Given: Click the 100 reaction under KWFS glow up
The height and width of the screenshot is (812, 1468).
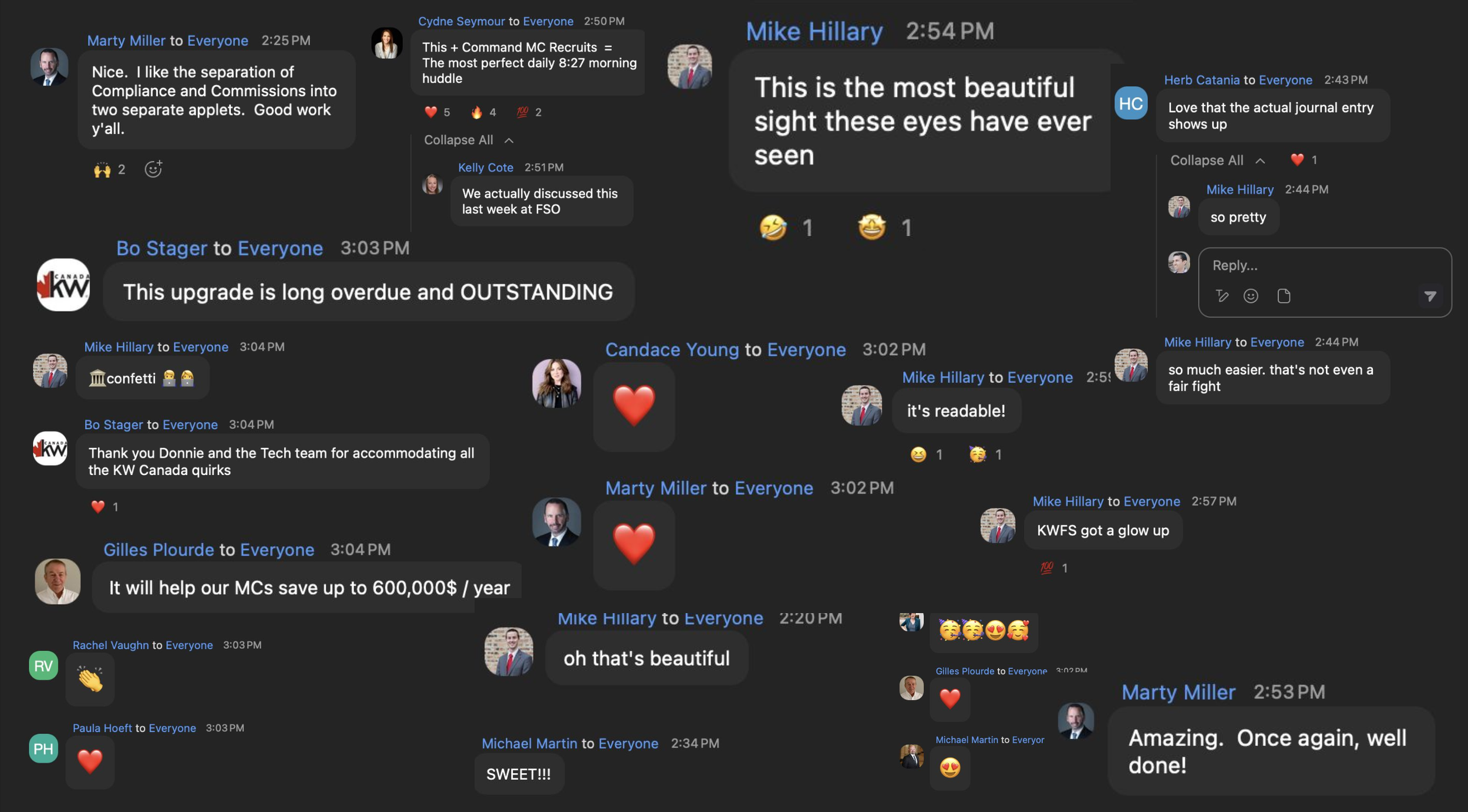Looking at the screenshot, I should coord(1054,568).
